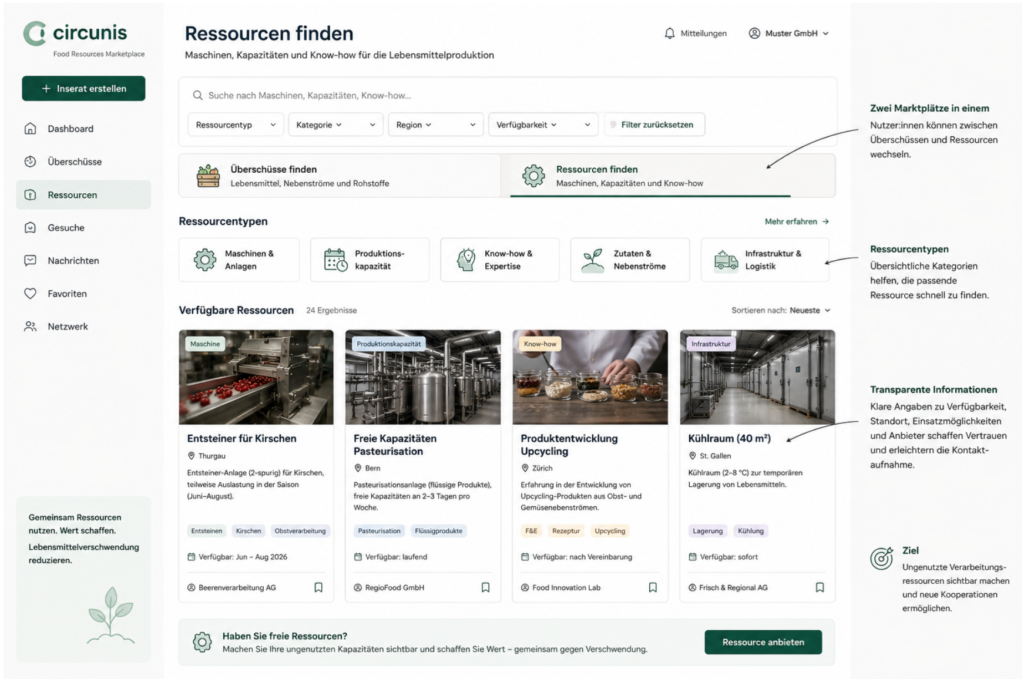Click the Know-how badge on the card

pyautogui.click(x=540, y=344)
